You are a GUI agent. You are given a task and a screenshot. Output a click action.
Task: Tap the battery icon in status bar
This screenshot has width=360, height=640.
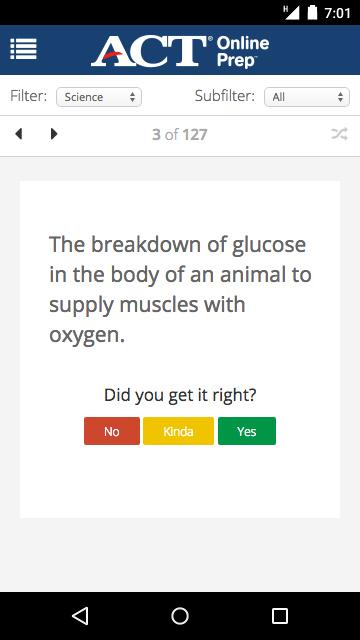[312, 13]
